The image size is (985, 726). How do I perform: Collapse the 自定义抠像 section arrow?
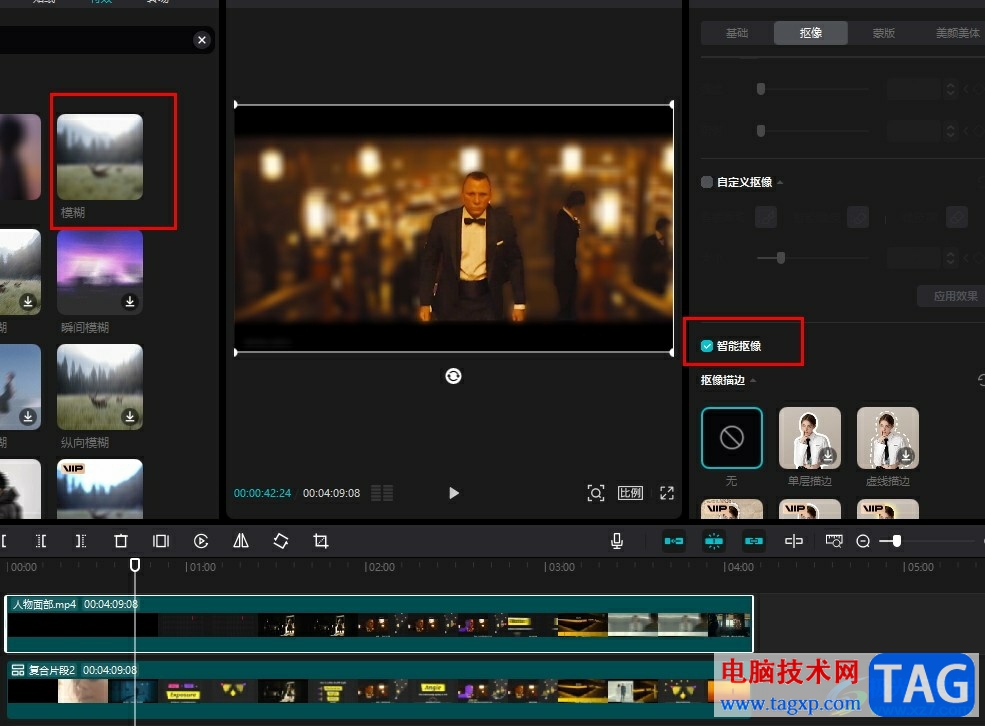point(780,183)
